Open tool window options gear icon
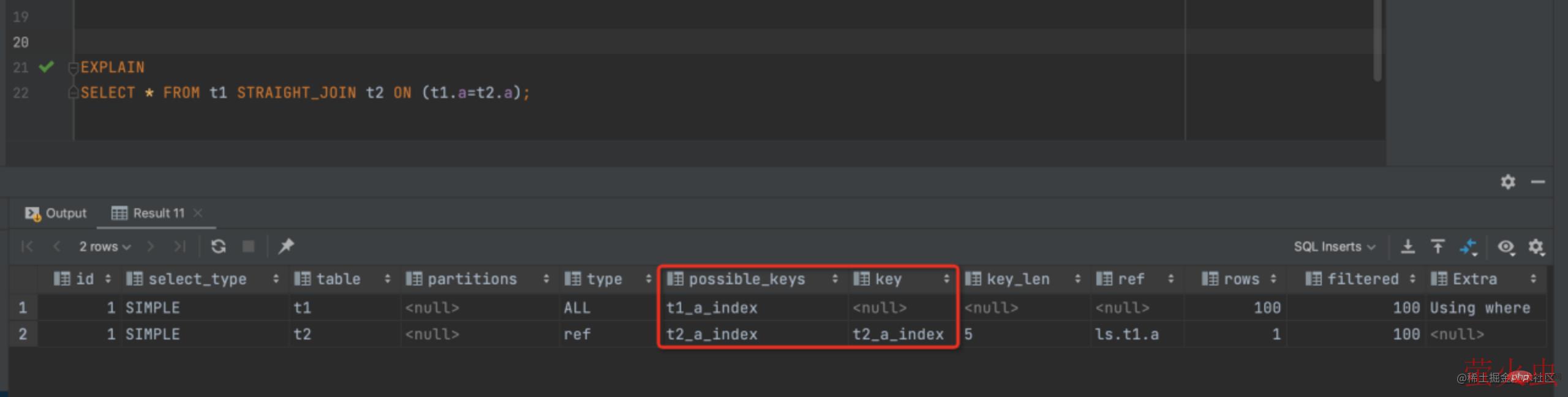The height and width of the screenshot is (397, 1568). [1507, 182]
